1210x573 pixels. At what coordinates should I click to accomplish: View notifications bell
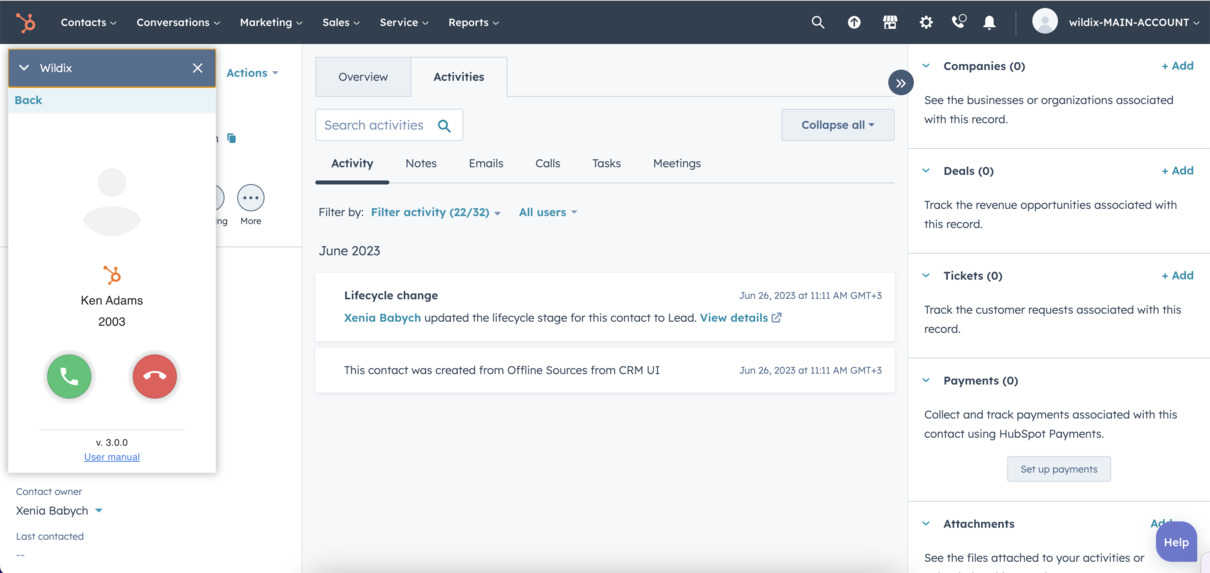click(989, 22)
